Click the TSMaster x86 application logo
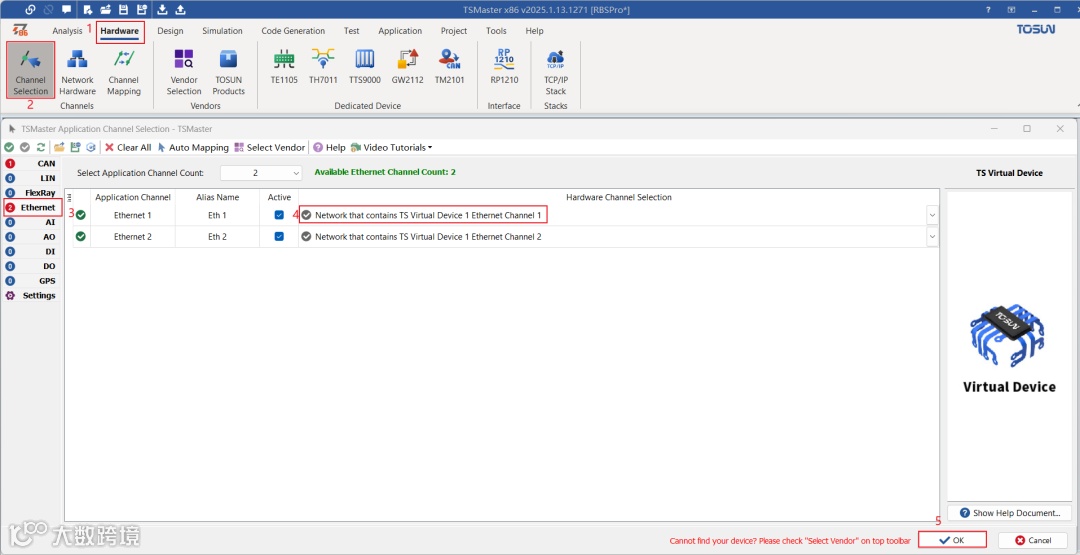Image resolution: width=1080 pixels, height=555 pixels. 21,31
